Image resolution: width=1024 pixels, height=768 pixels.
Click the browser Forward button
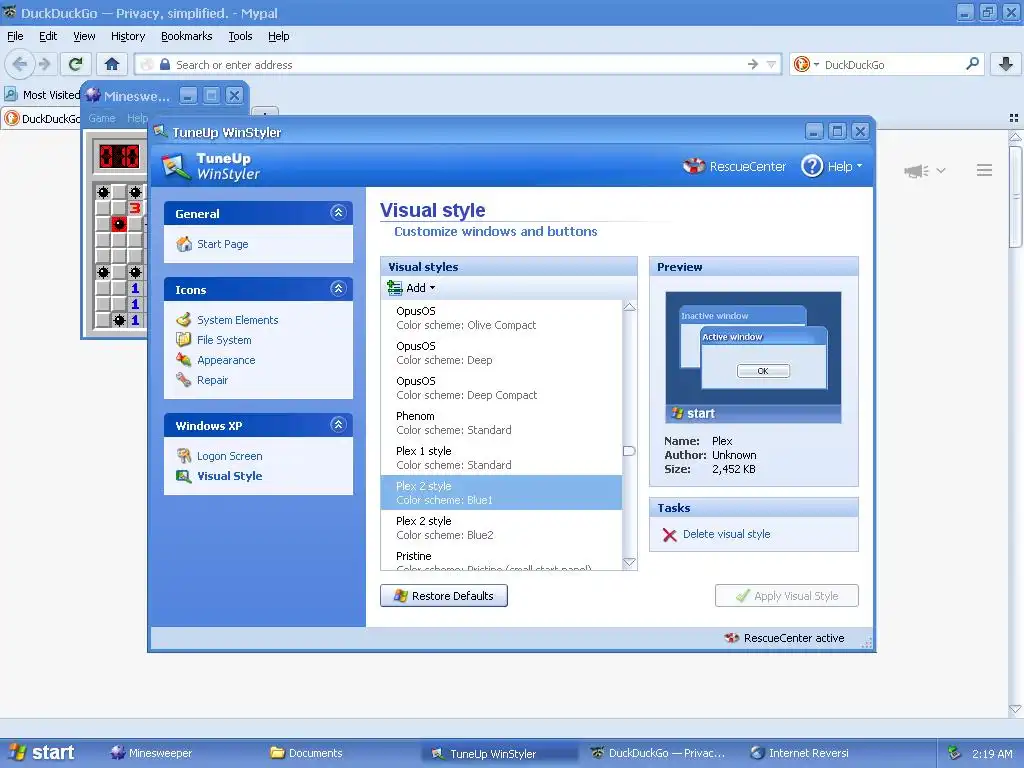[x=44, y=64]
